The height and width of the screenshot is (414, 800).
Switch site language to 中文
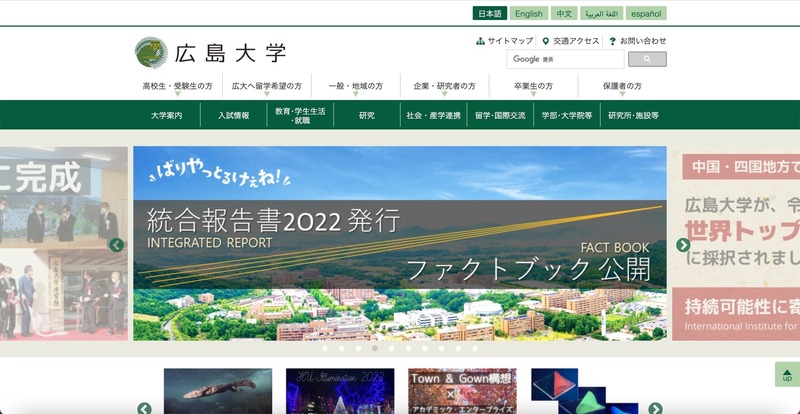(x=564, y=14)
